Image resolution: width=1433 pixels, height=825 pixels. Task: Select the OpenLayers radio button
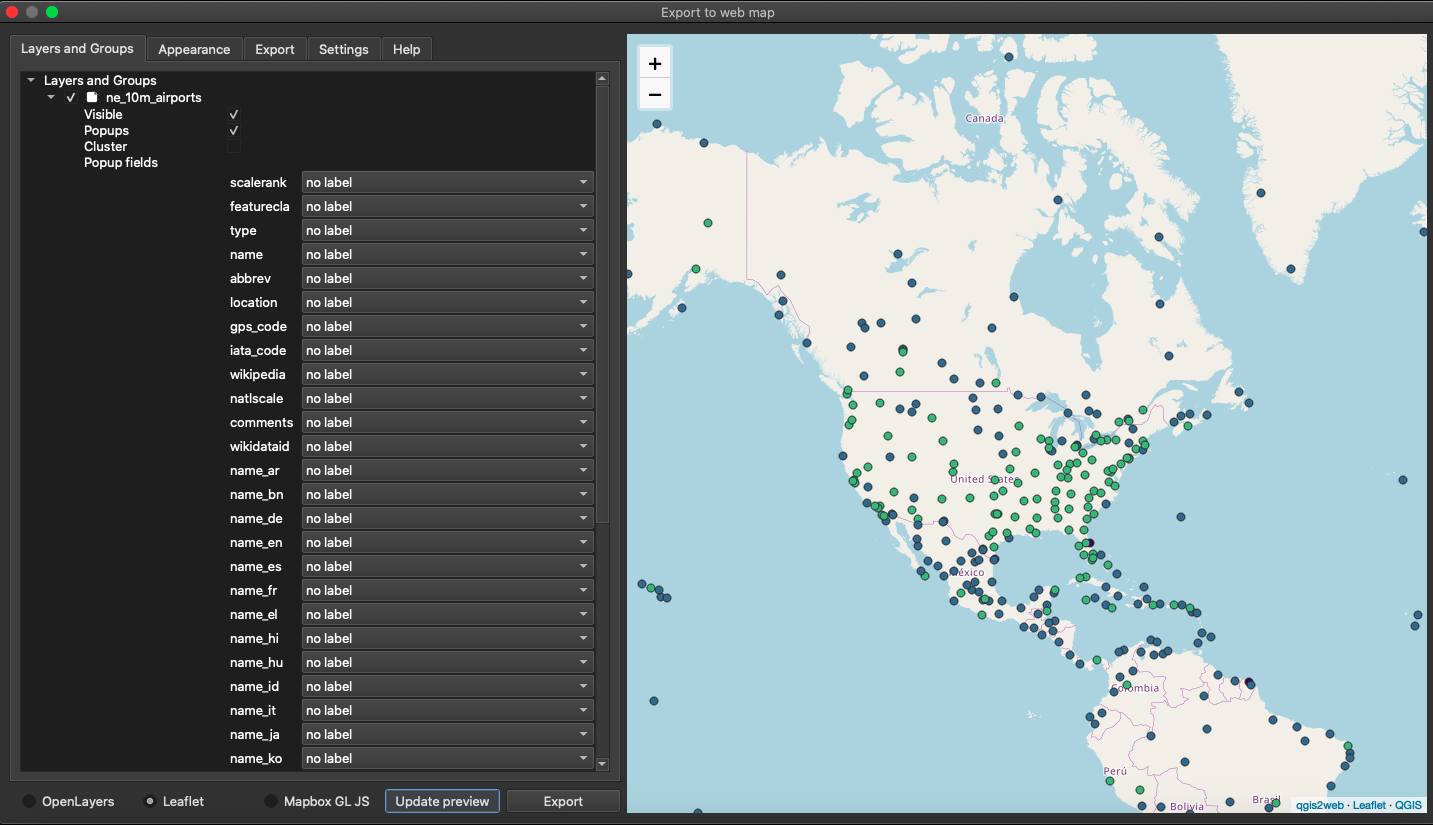pyautogui.click(x=30, y=801)
